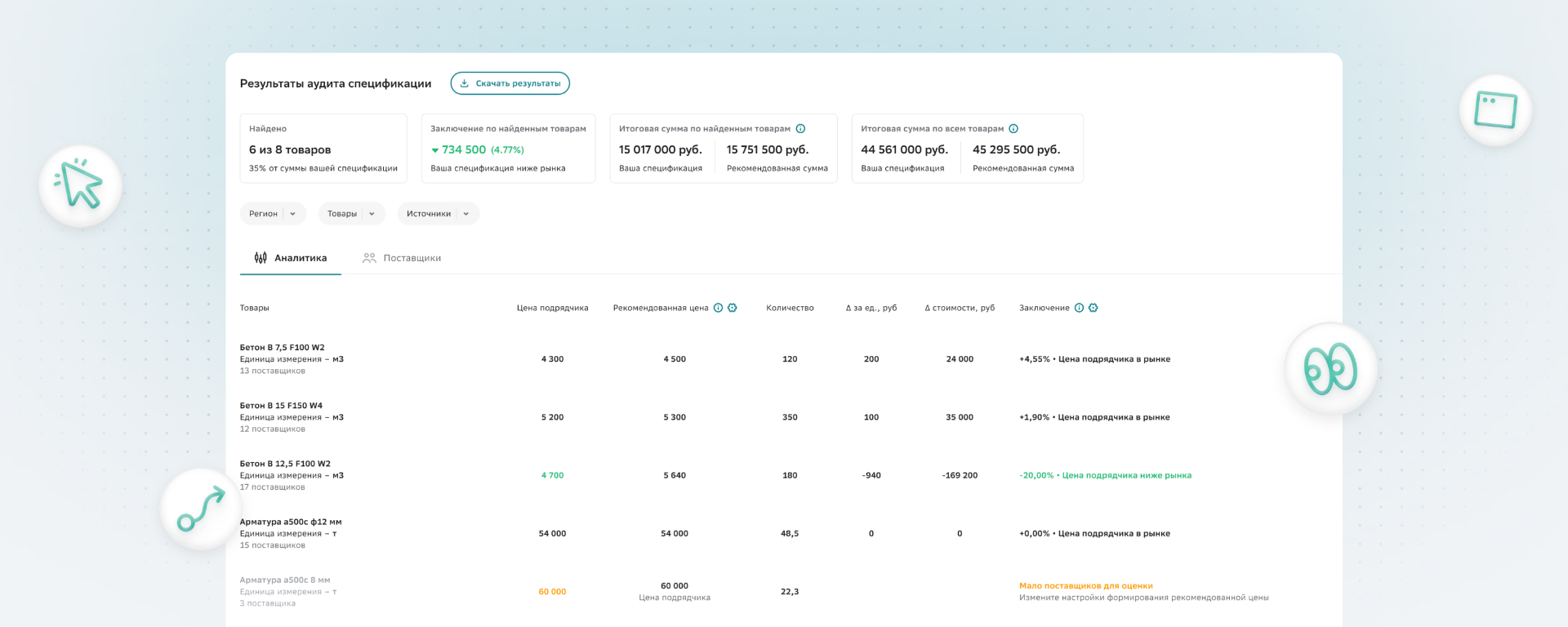Expand the Товары dropdown
The image size is (1568, 627).
pos(351,214)
